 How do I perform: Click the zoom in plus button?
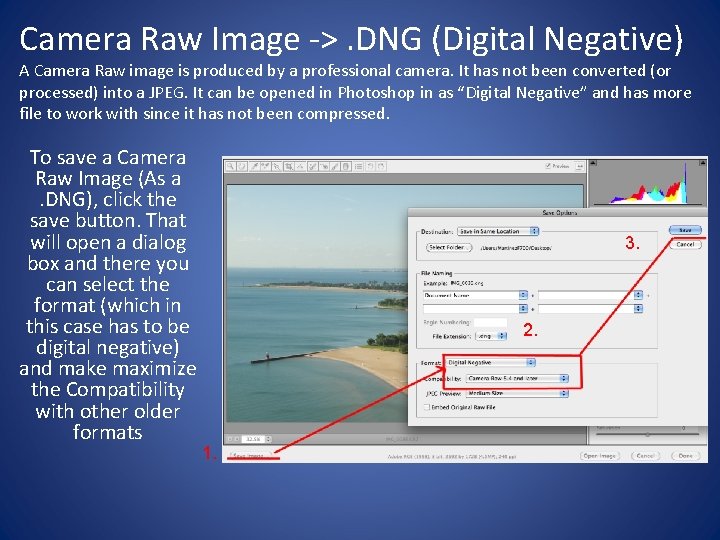pyautogui.click(x=237, y=439)
